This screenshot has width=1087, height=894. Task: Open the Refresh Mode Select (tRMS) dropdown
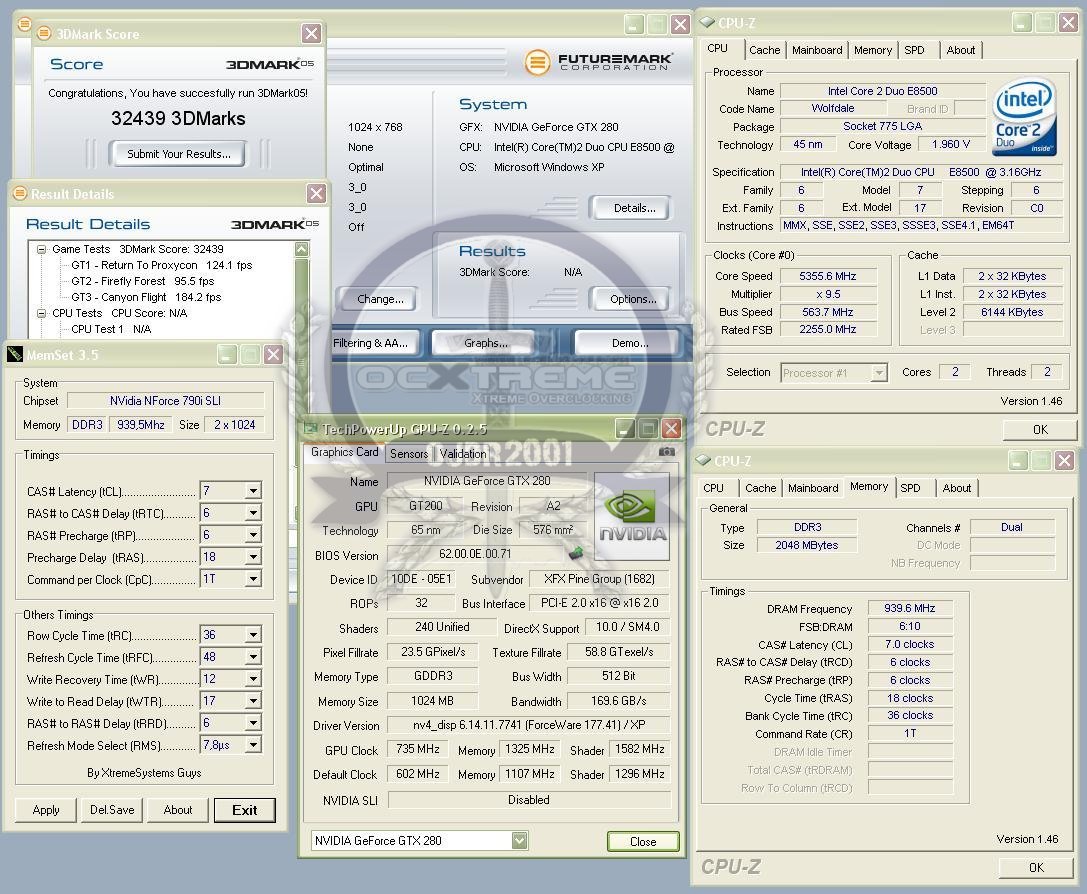253,745
